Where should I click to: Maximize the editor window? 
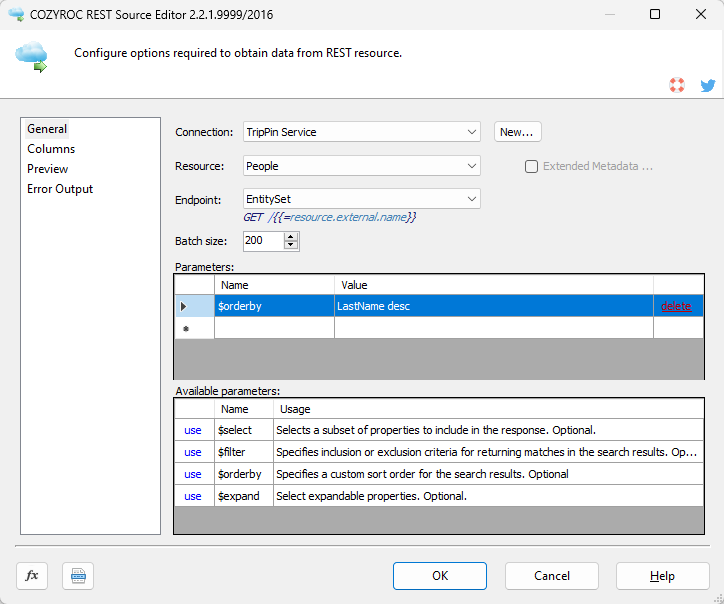(655, 14)
